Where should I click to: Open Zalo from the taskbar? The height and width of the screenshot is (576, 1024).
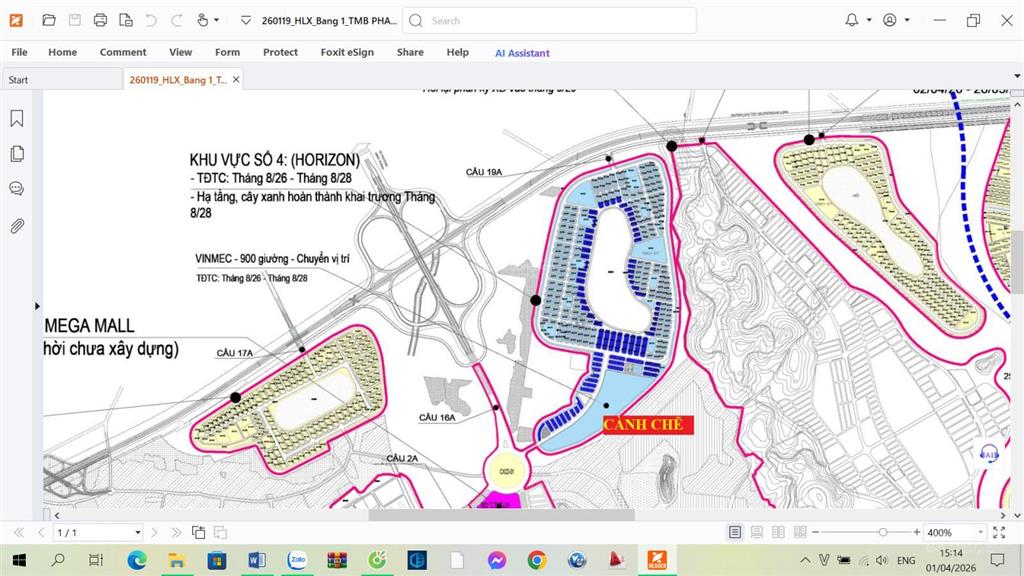coord(297,560)
